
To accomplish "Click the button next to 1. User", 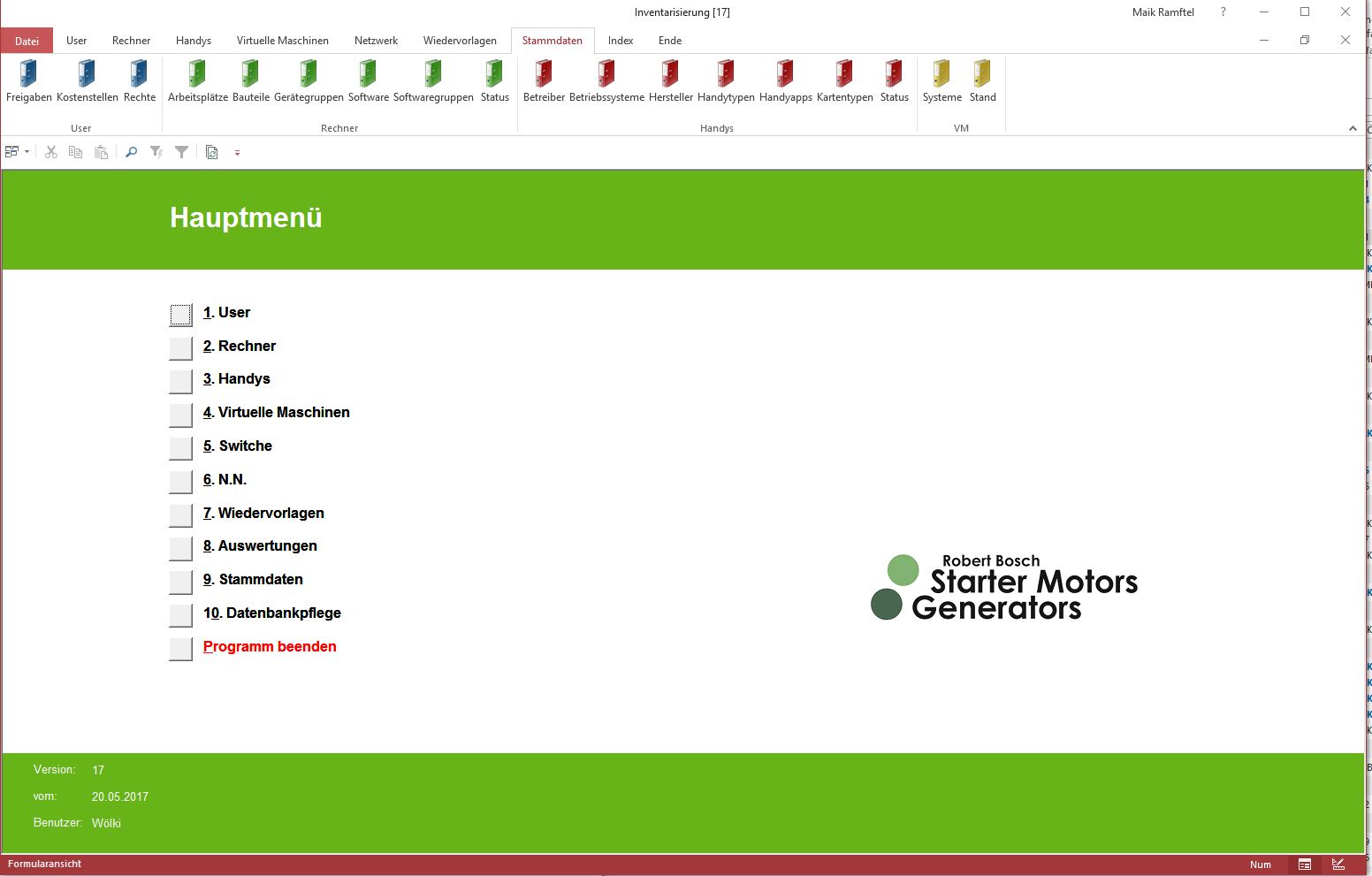I will pyautogui.click(x=180, y=315).
